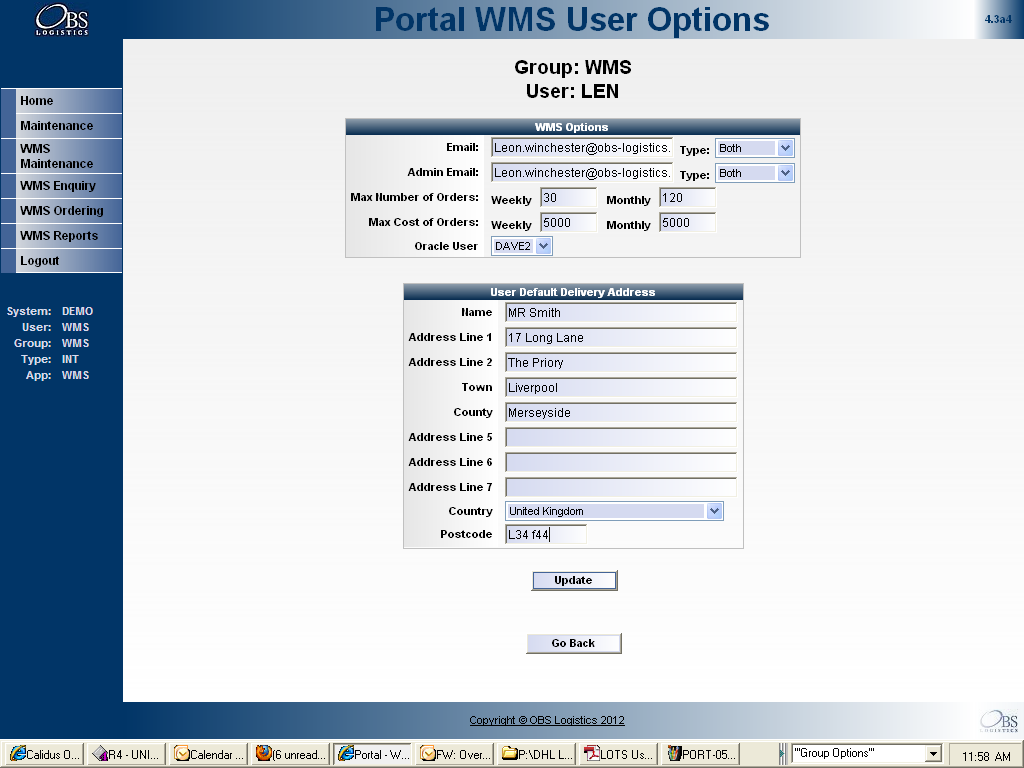The image size is (1024, 768).
Task: Click the 4.3a4 version label
Action: [x=998, y=19]
